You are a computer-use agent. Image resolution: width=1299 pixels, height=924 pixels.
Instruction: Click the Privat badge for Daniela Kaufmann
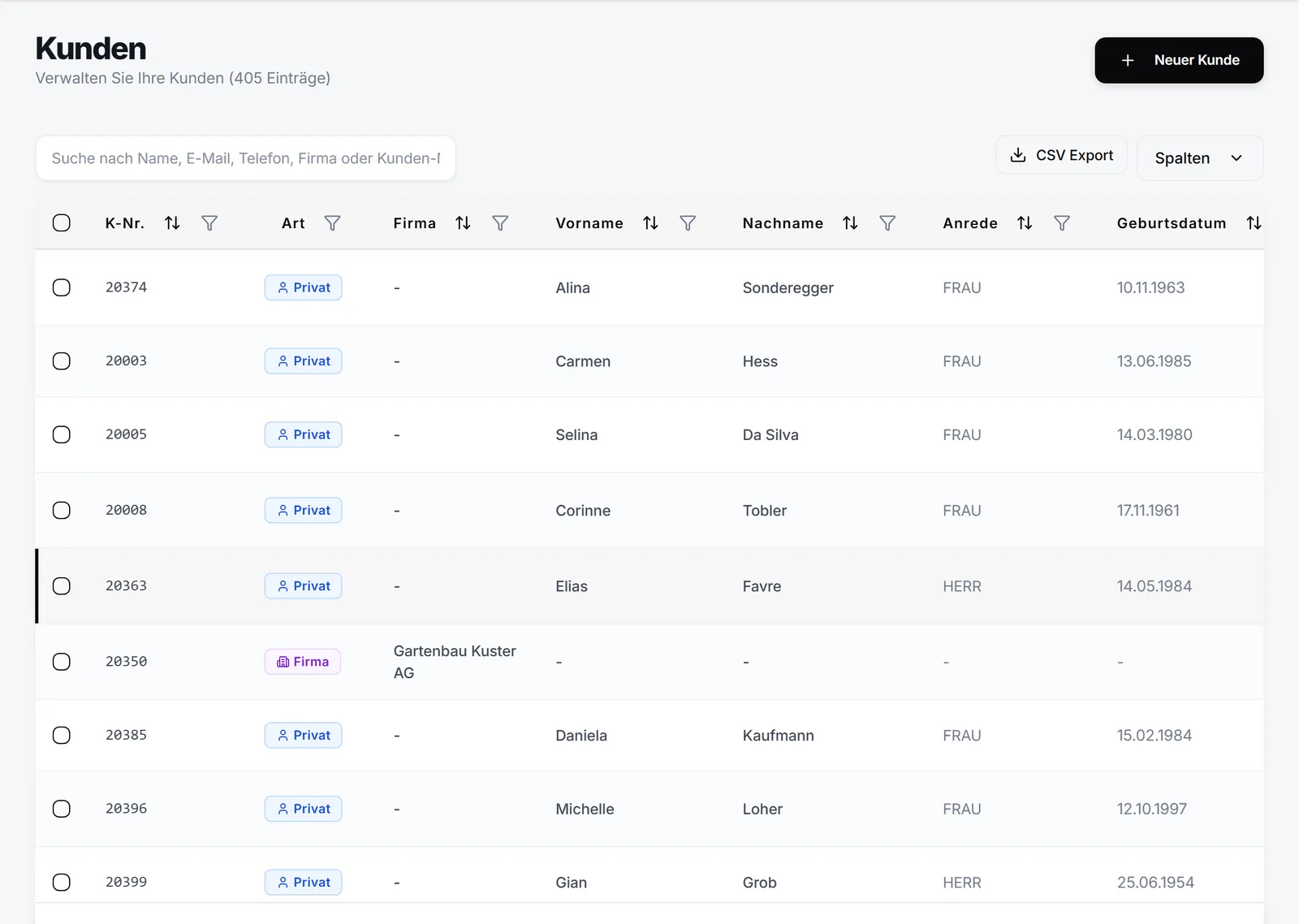click(x=303, y=735)
